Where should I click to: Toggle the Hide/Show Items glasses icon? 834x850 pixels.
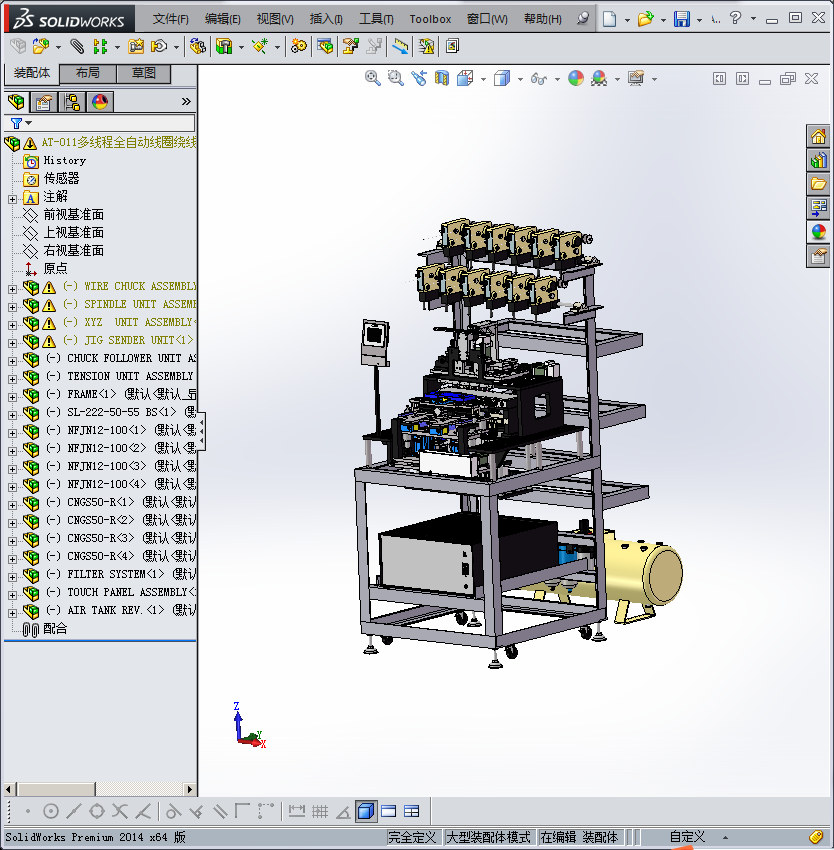539,79
